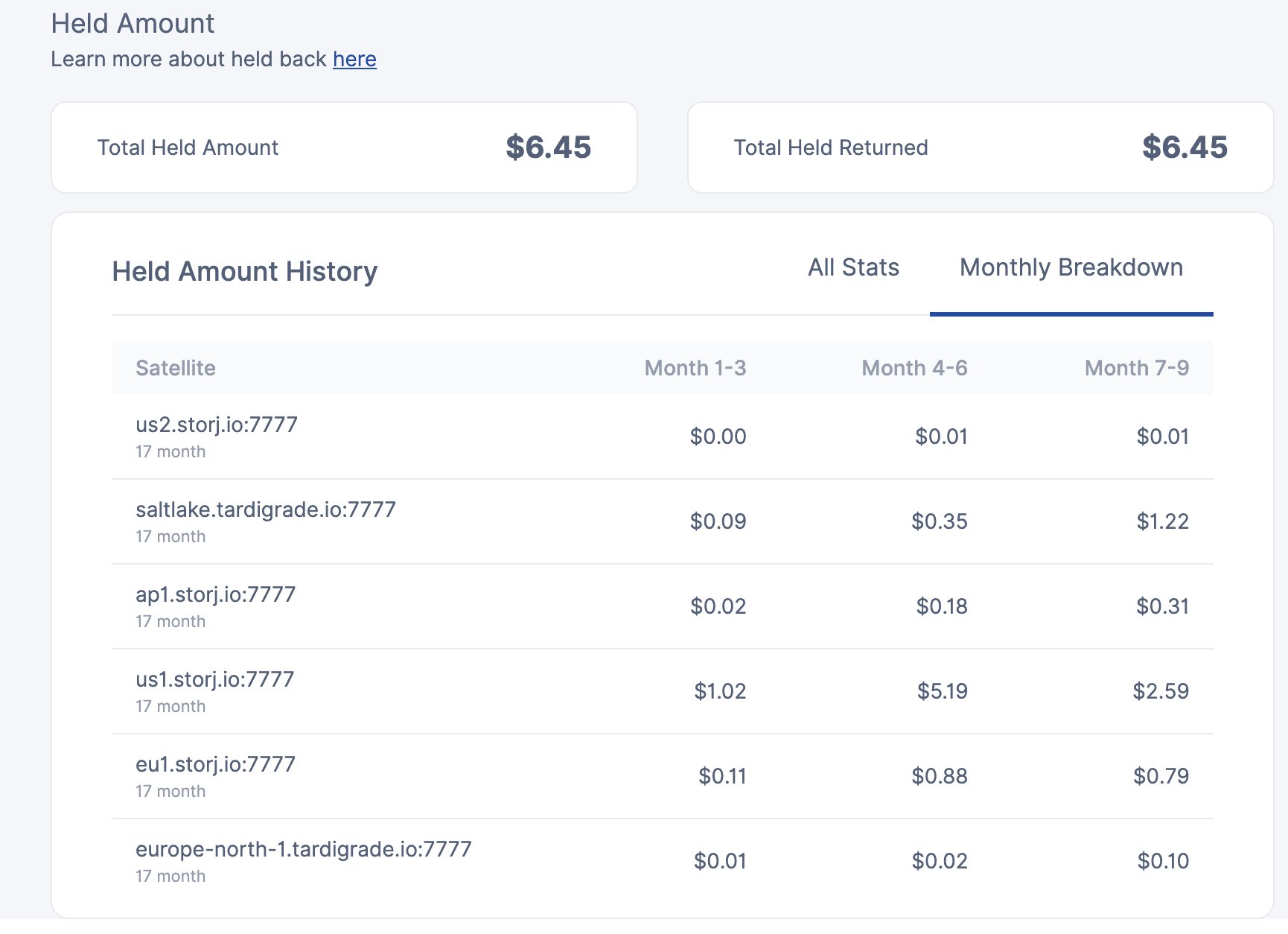Select the Monthly Breakdown tab
The width and height of the screenshot is (1288, 934).
(x=1071, y=267)
